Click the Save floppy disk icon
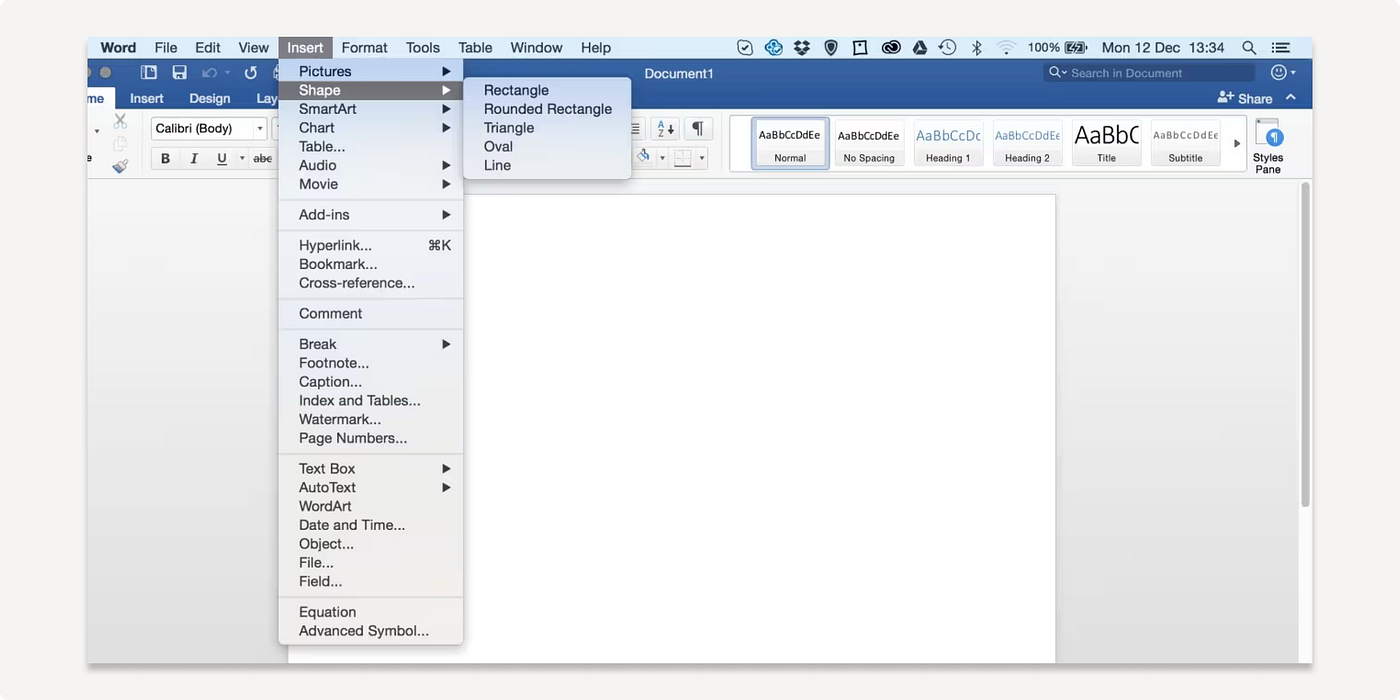Image resolution: width=1400 pixels, height=700 pixels. coord(179,72)
